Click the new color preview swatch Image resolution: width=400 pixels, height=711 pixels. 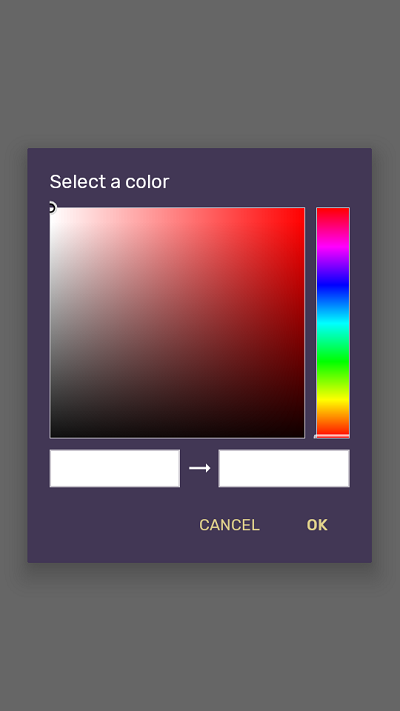(x=284, y=468)
